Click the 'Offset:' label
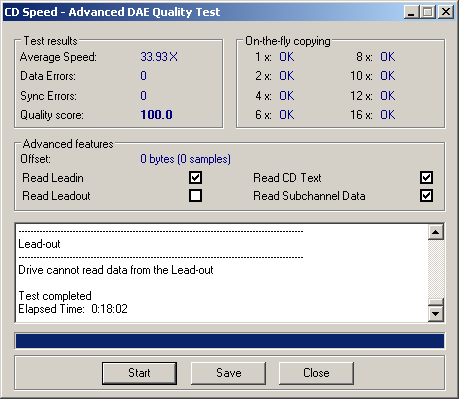The width and height of the screenshot is (459, 399). 35,159
